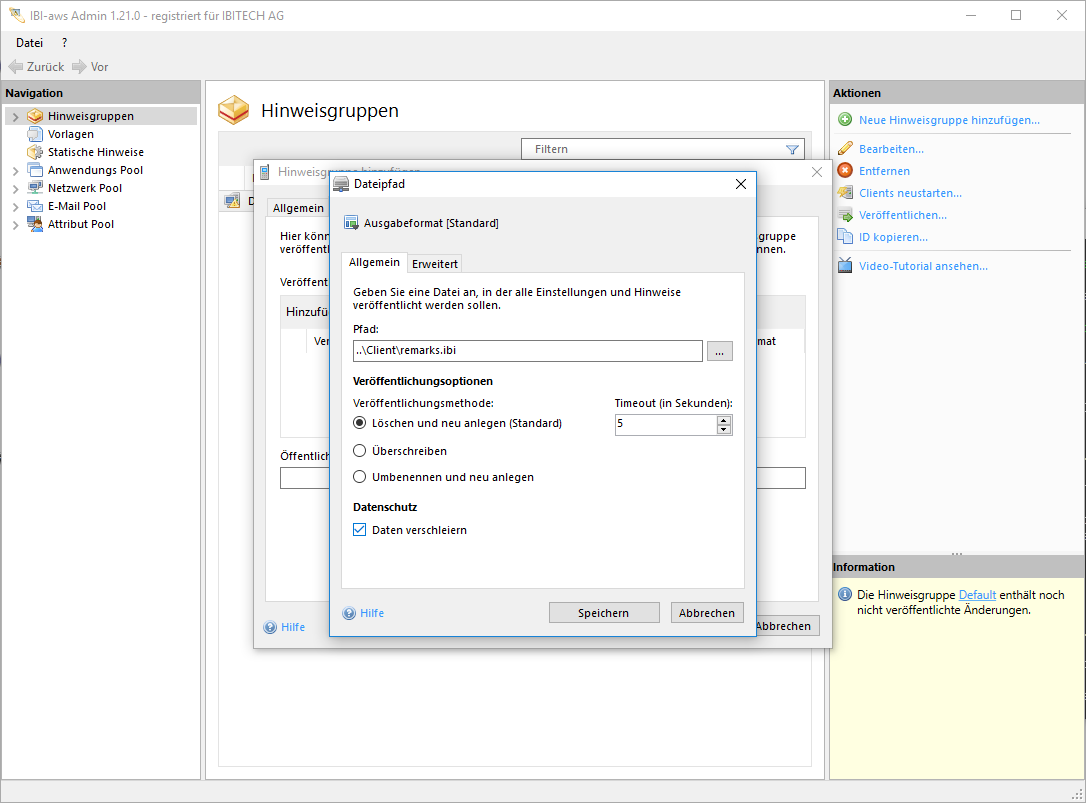Click the Pfad text input field

pyautogui.click(x=528, y=351)
